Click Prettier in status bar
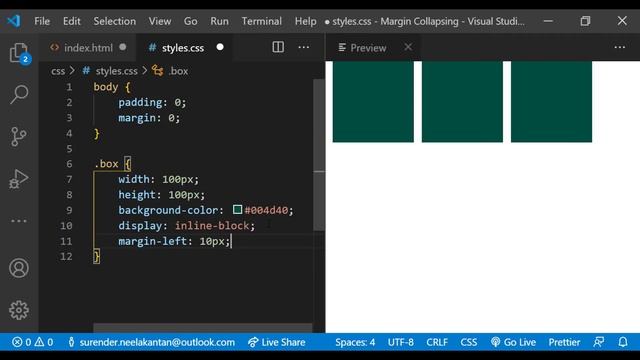The width and height of the screenshot is (640, 360). coord(564,342)
